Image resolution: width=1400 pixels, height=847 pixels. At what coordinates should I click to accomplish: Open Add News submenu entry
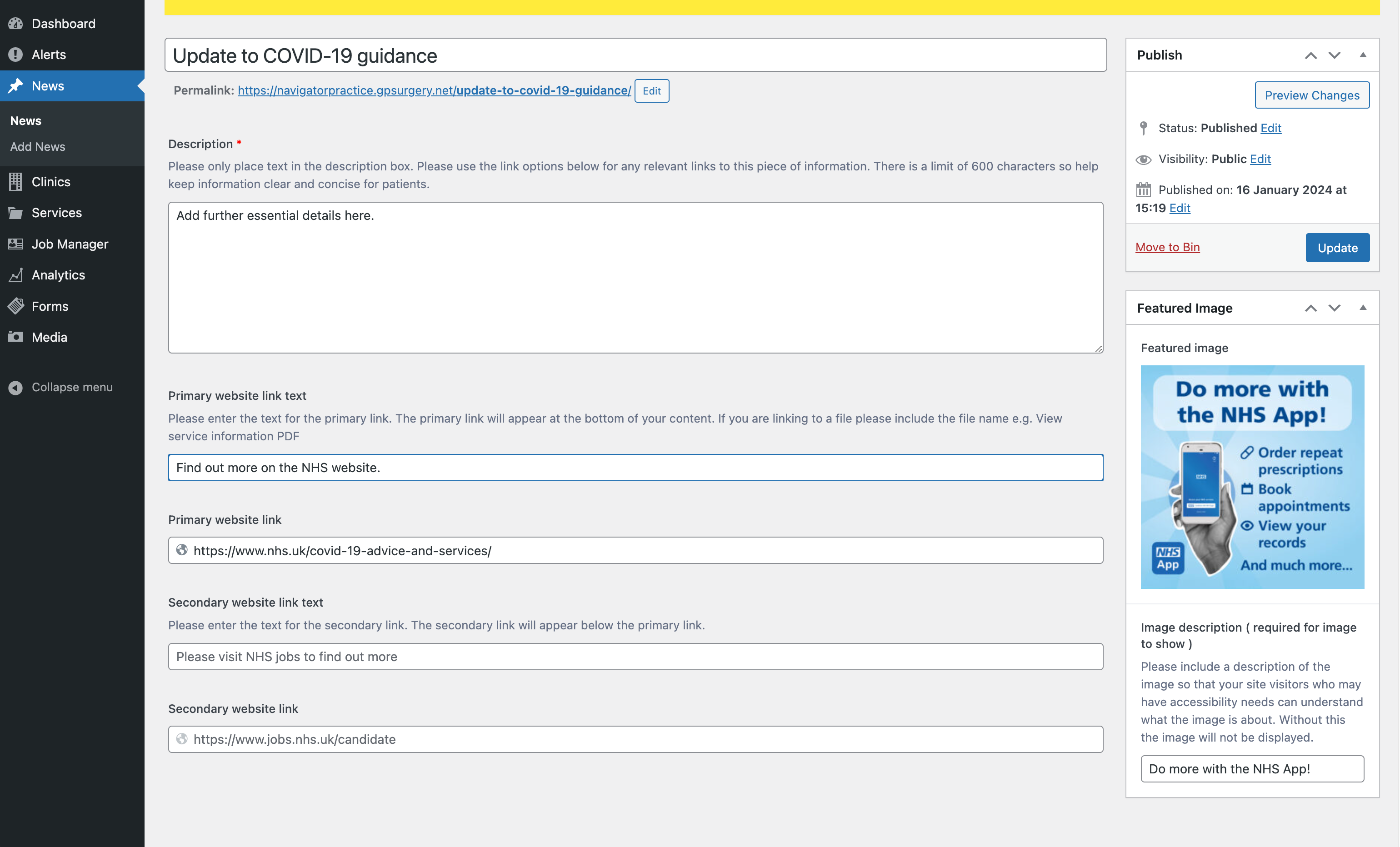pyautogui.click(x=37, y=147)
